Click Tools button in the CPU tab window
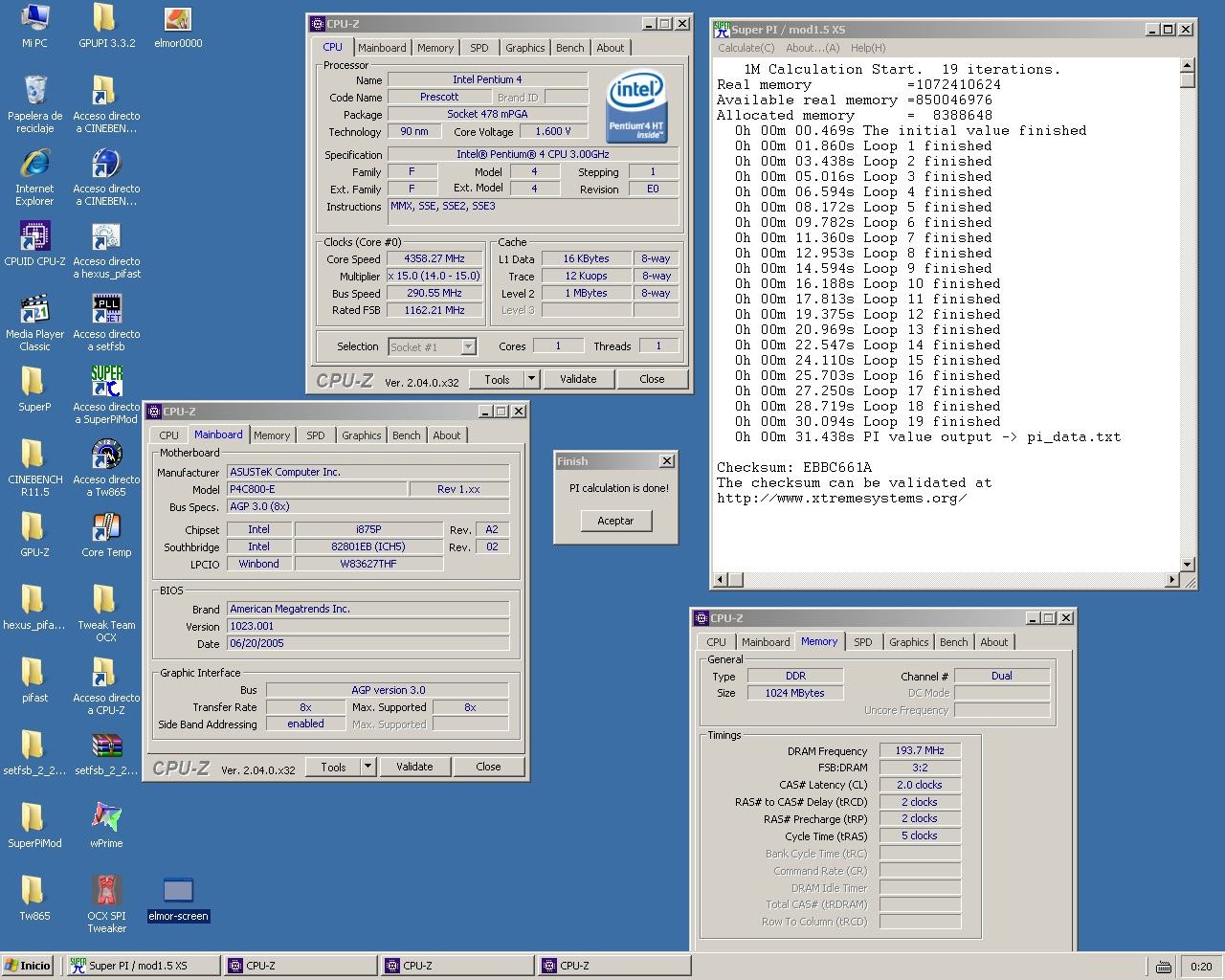Viewport: 1225px width, 980px height. [x=497, y=379]
